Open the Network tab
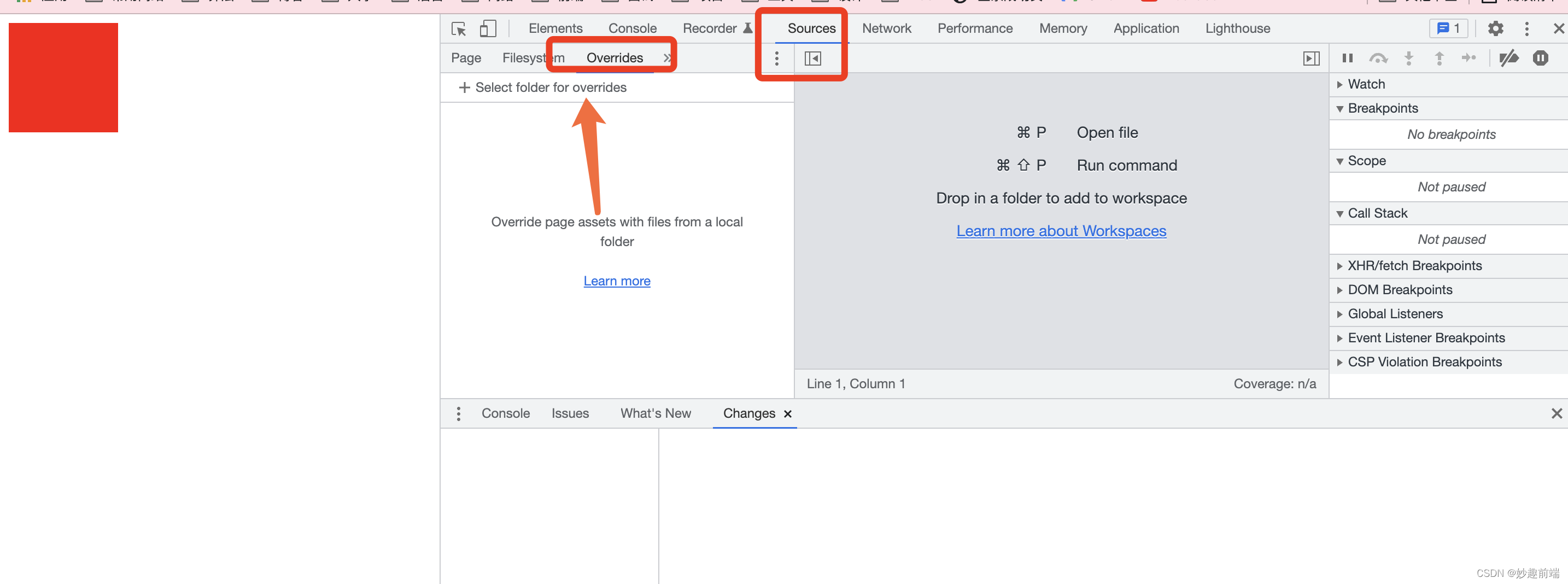Viewport: 1568px width, 584px height. (x=886, y=28)
